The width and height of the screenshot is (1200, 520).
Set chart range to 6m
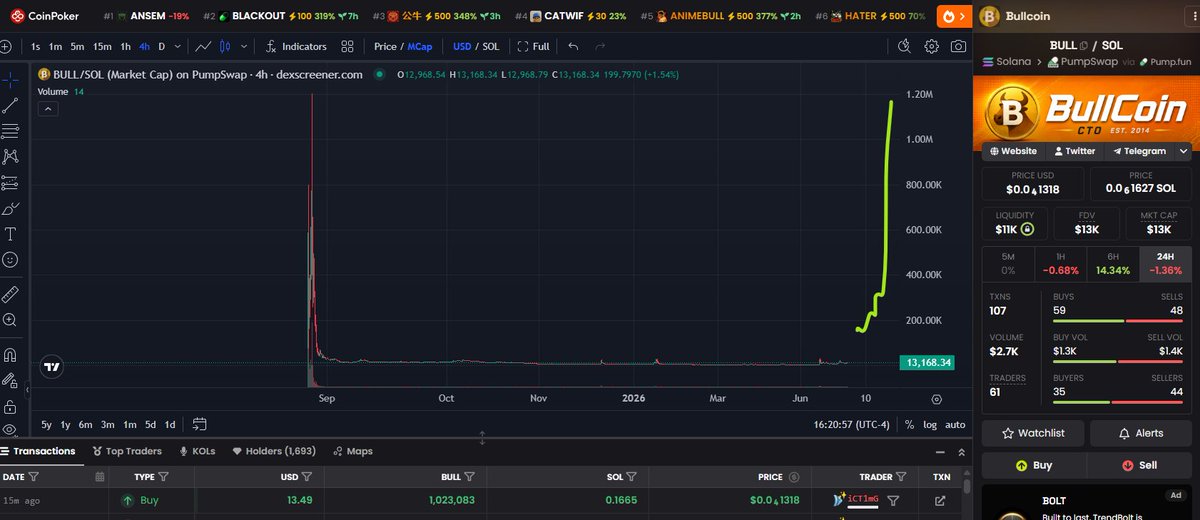tap(86, 424)
